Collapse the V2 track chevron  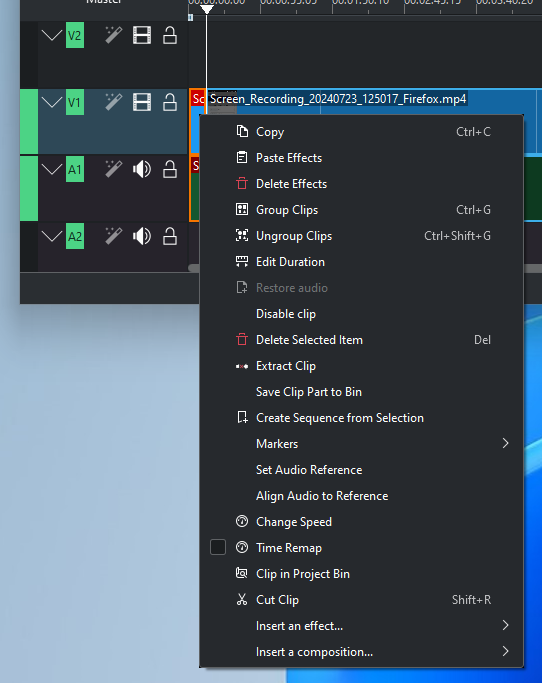[x=52, y=35]
